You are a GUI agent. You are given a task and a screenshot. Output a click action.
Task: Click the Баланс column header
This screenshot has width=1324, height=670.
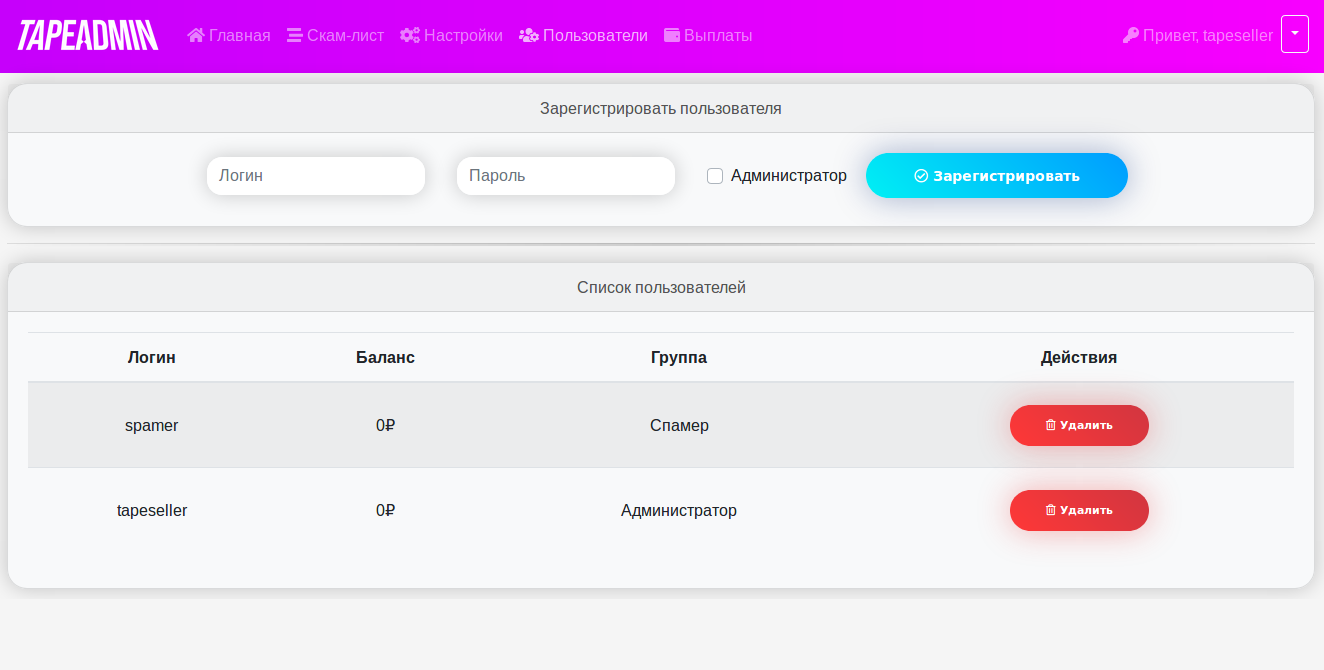point(385,357)
